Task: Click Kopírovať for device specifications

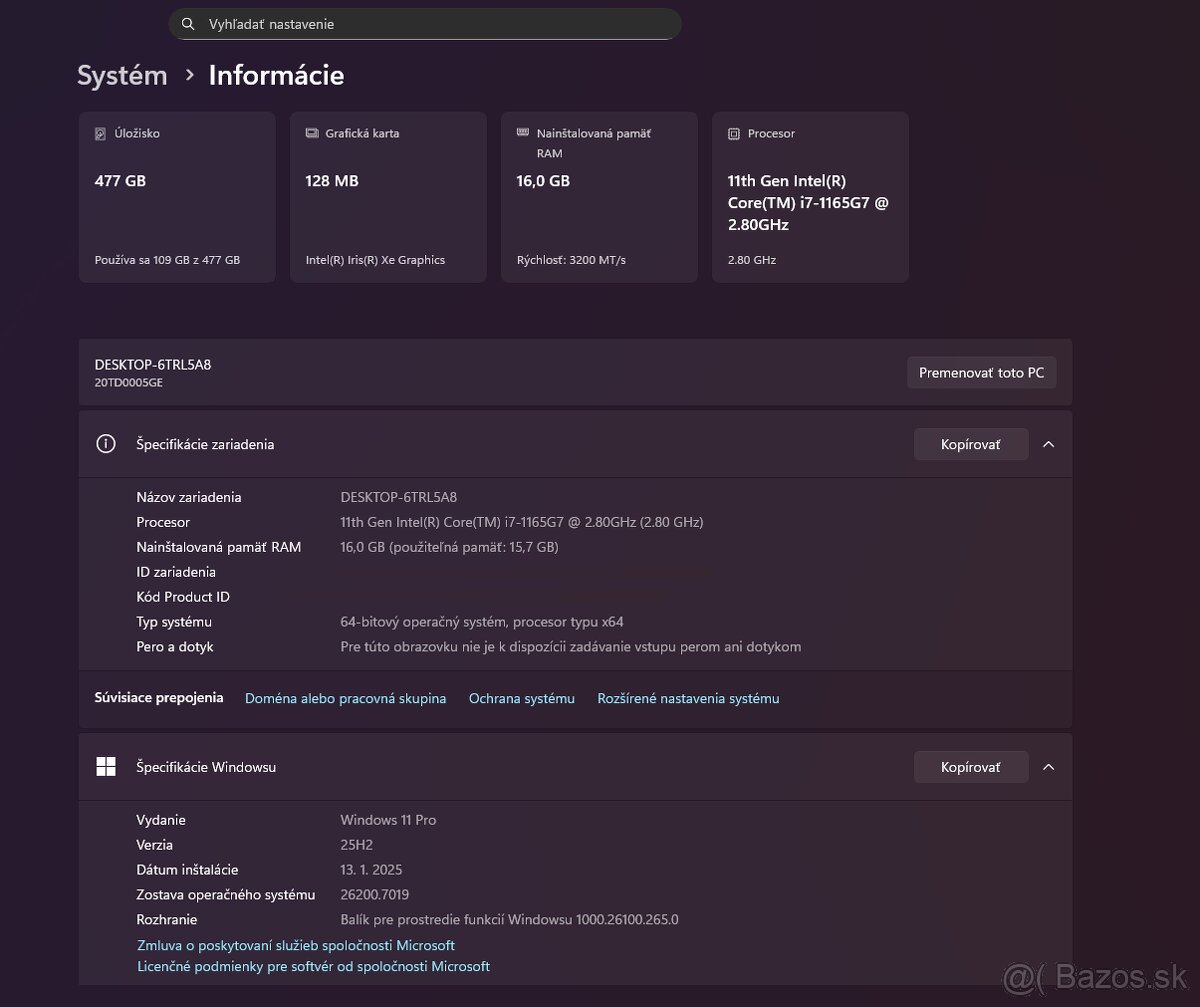Action: coord(970,444)
